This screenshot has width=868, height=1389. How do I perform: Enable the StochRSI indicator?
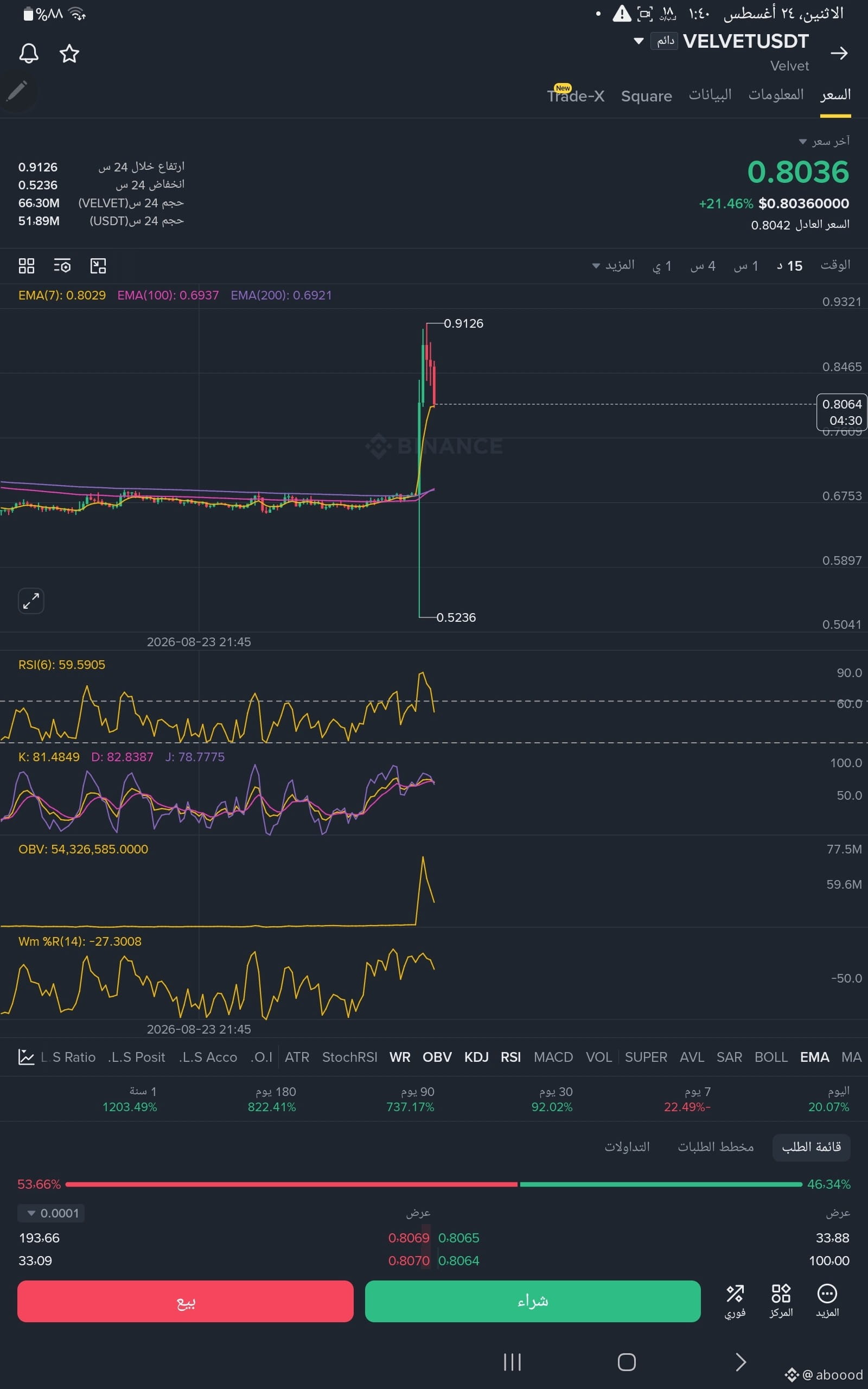point(349,1057)
